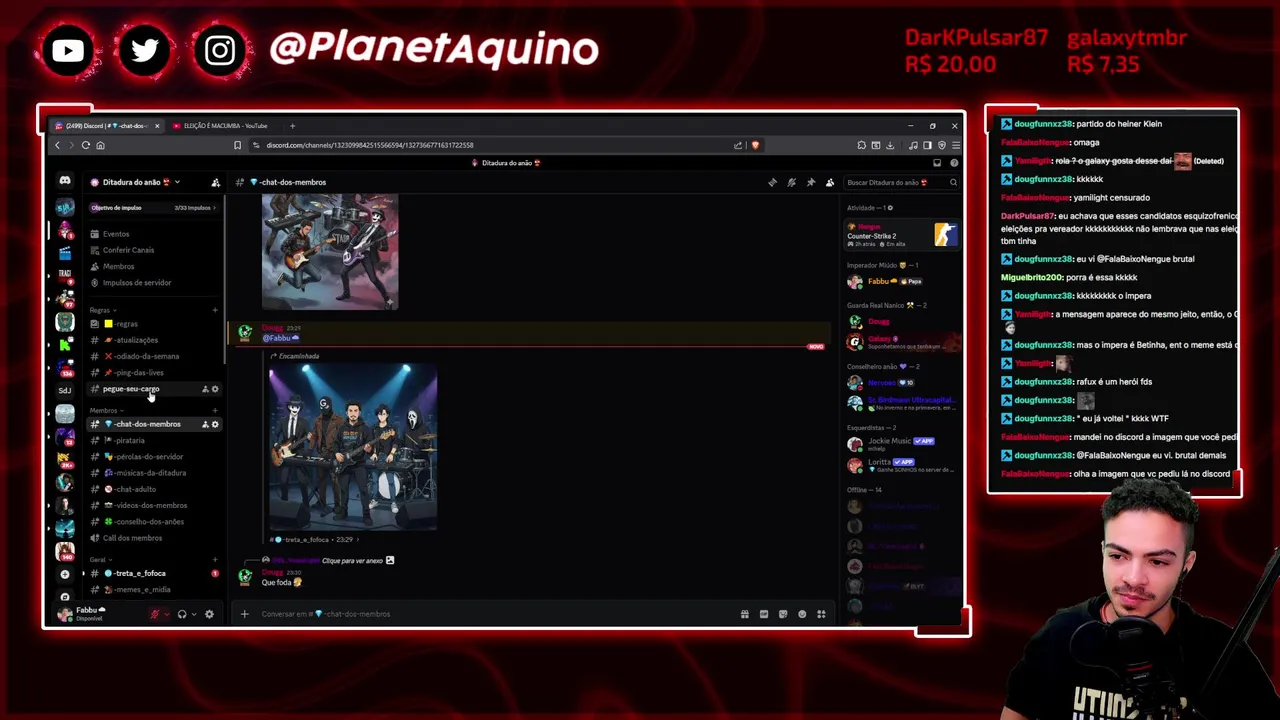Image resolution: width=1280 pixels, height=720 pixels.
Task: Open emoji picker in message box
Action: coord(802,614)
